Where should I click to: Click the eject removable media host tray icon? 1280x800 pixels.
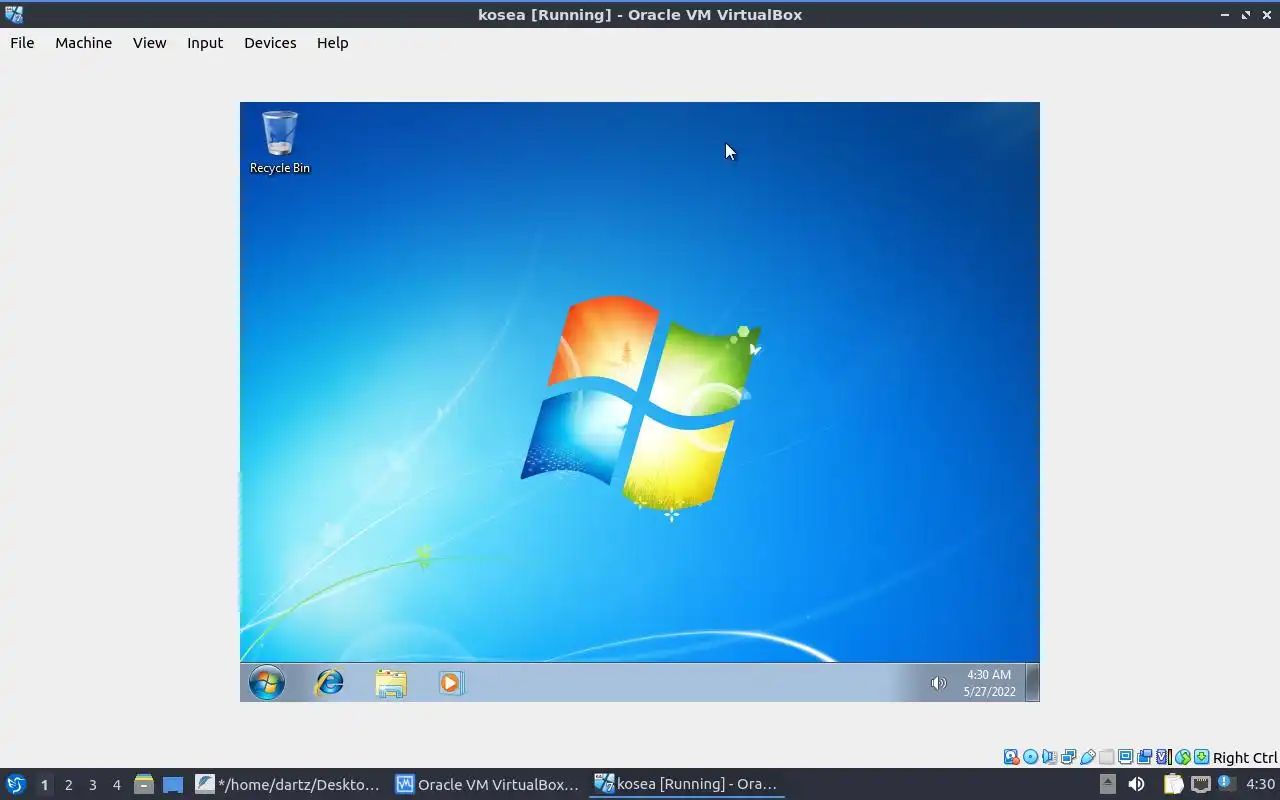[x=1107, y=784]
